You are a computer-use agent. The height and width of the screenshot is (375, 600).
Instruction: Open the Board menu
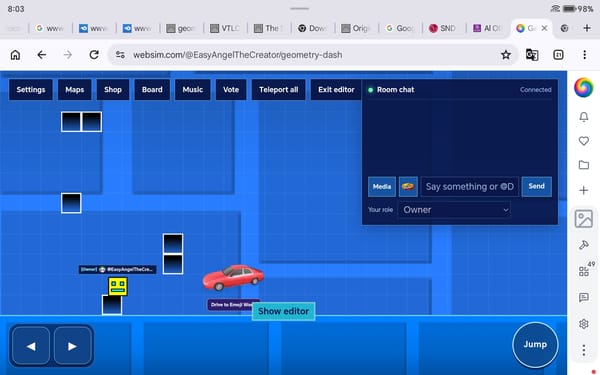click(152, 90)
